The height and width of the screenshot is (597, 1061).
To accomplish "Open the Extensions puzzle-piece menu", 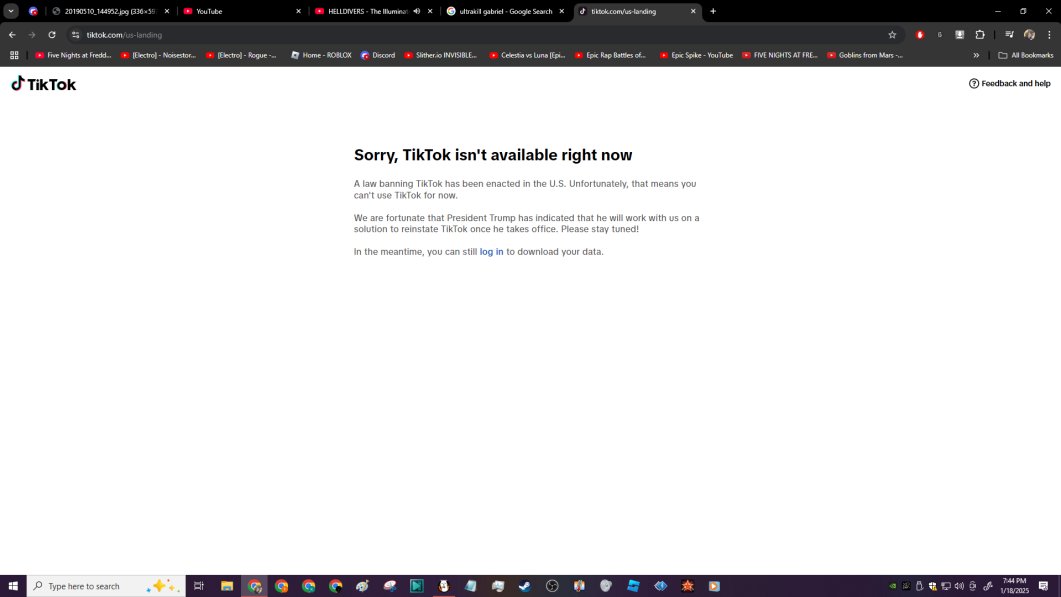I will [x=980, y=35].
